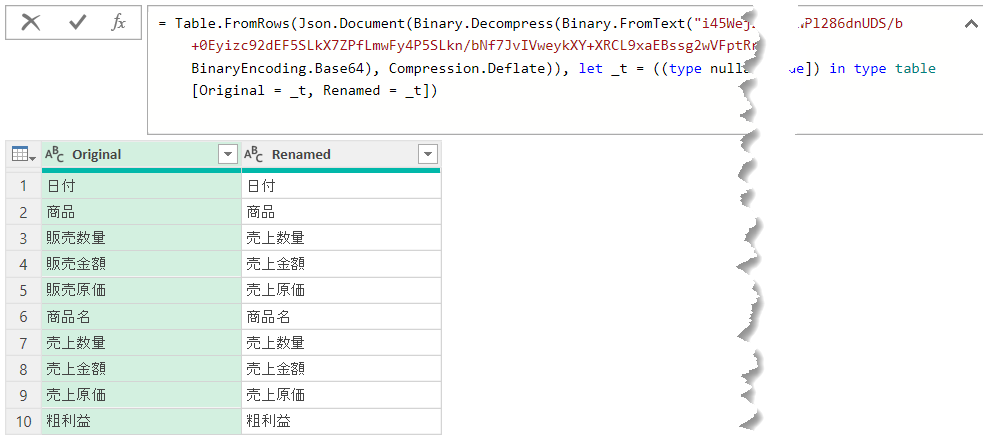This screenshot has height=436, width=983.
Task: Select Renamed cell 売上原価 in row 9
Action: tap(341, 395)
